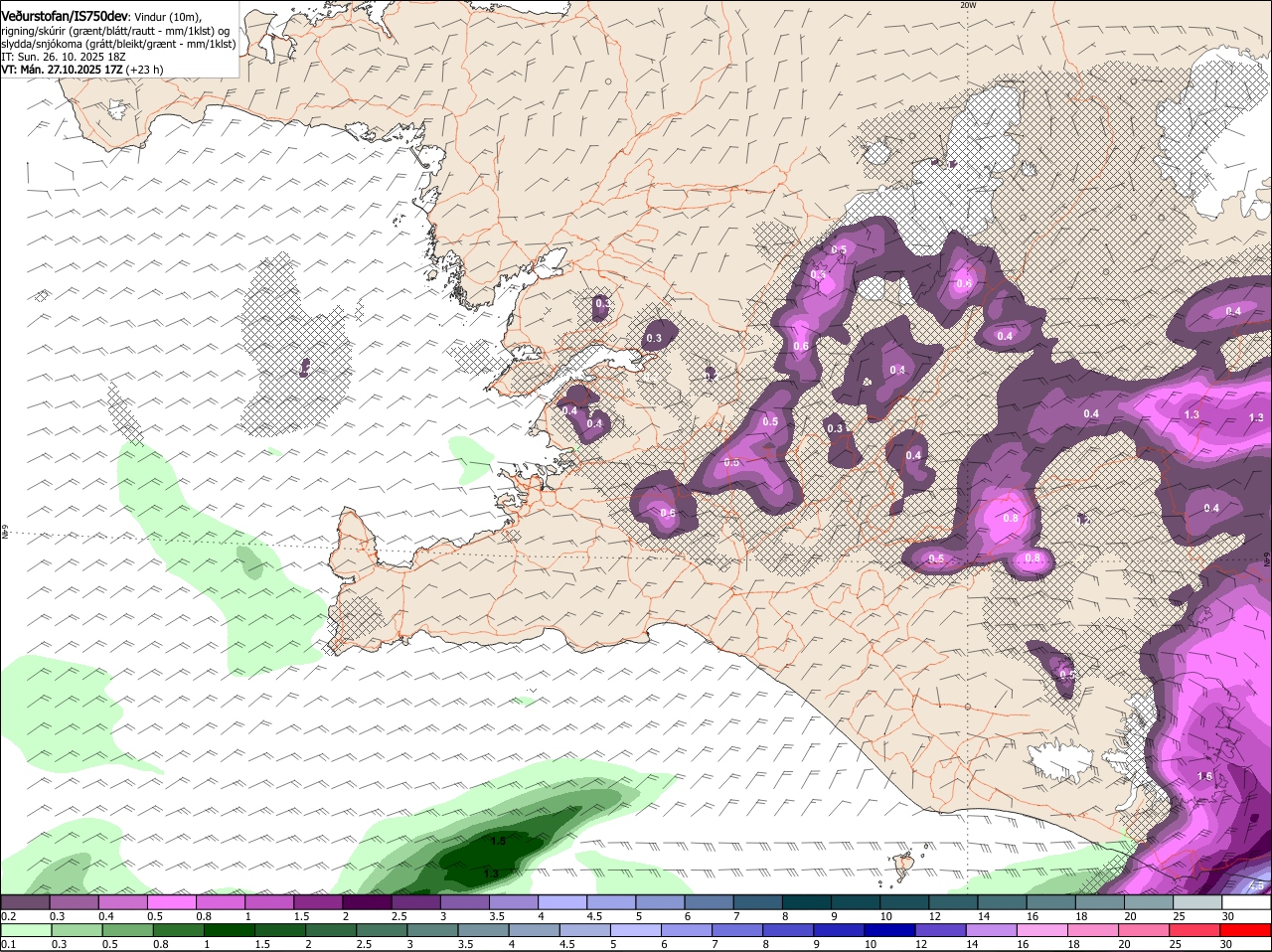The height and width of the screenshot is (952, 1272).
Task: Click the Veðurstofan/IS750dev map title
Action: (x=65, y=15)
